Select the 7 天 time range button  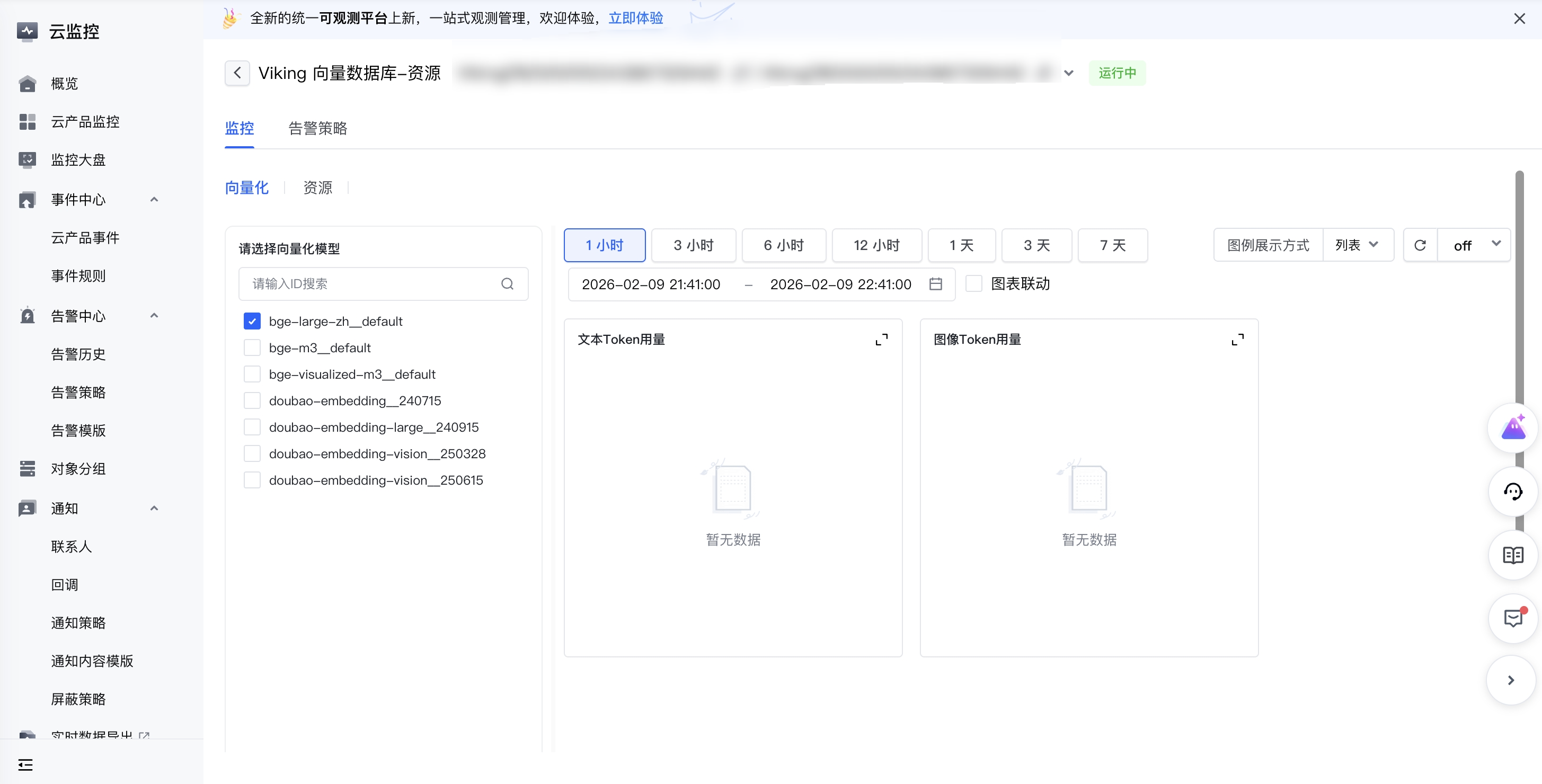[x=1112, y=245]
